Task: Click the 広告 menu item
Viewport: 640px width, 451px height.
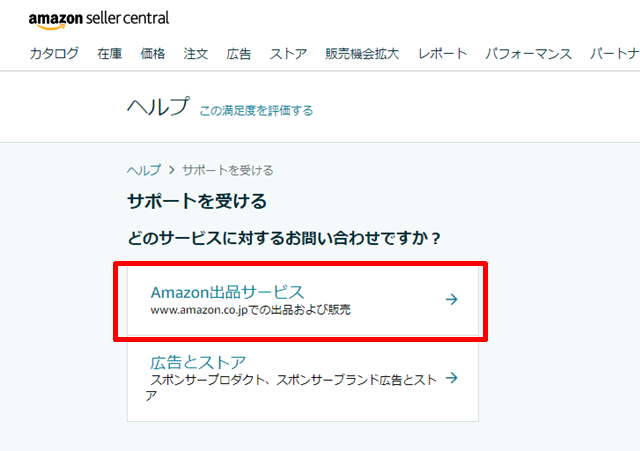Action: [x=239, y=54]
